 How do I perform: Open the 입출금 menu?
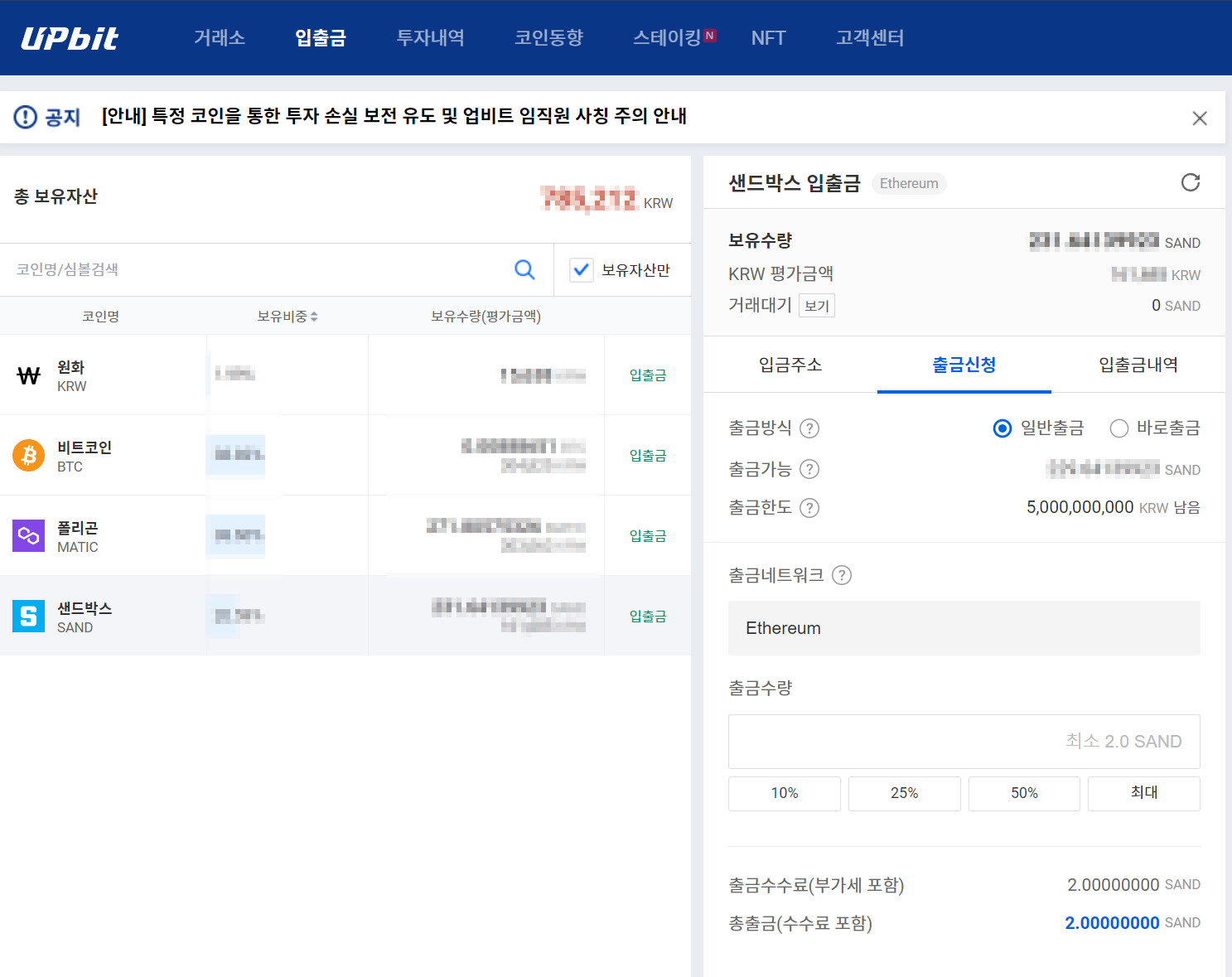(321, 38)
